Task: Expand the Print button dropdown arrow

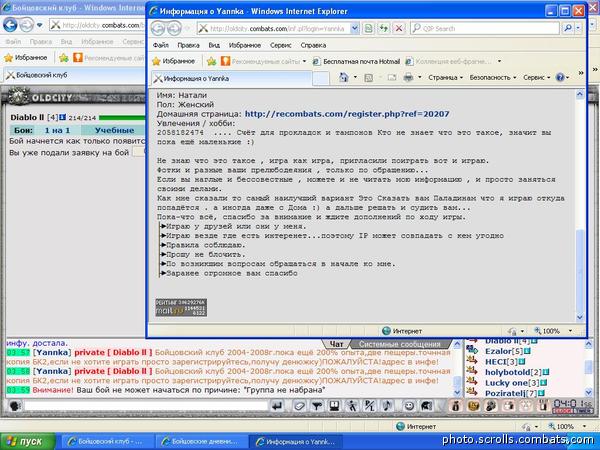Action: [x=420, y=78]
